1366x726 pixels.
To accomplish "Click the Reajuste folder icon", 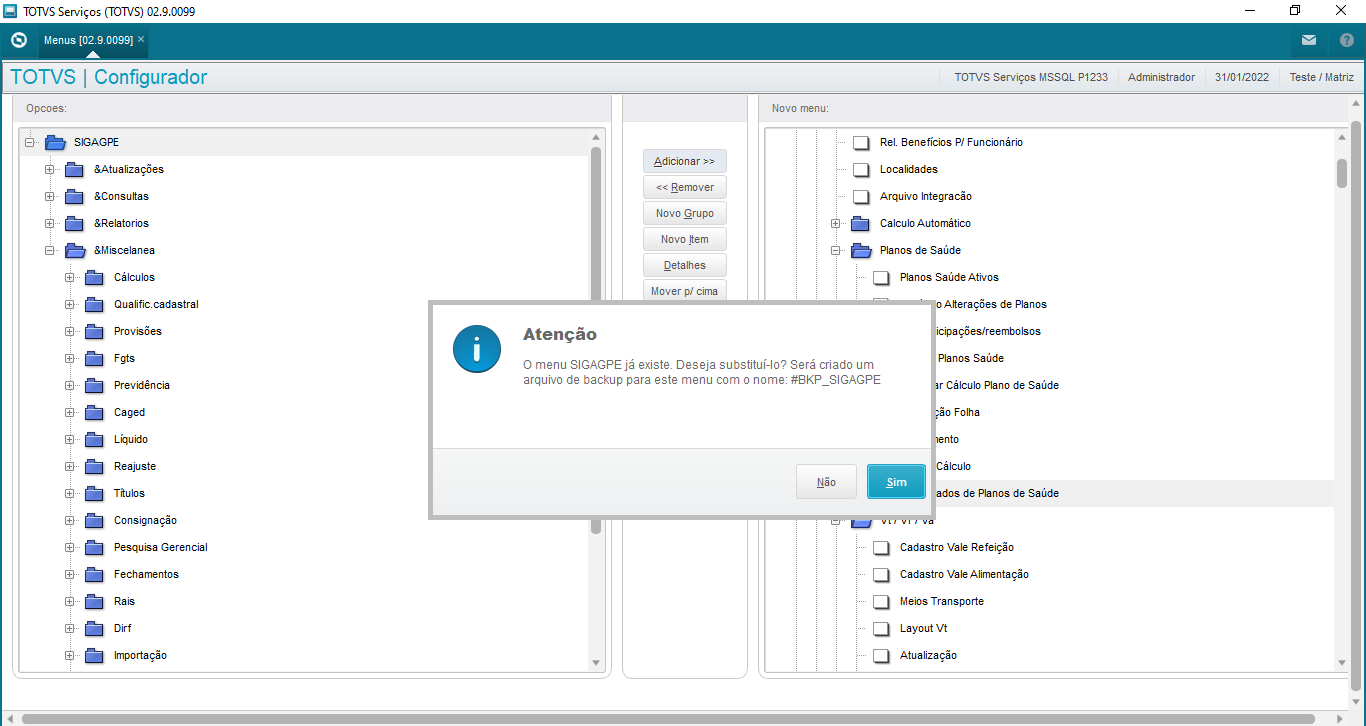I will point(95,466).
